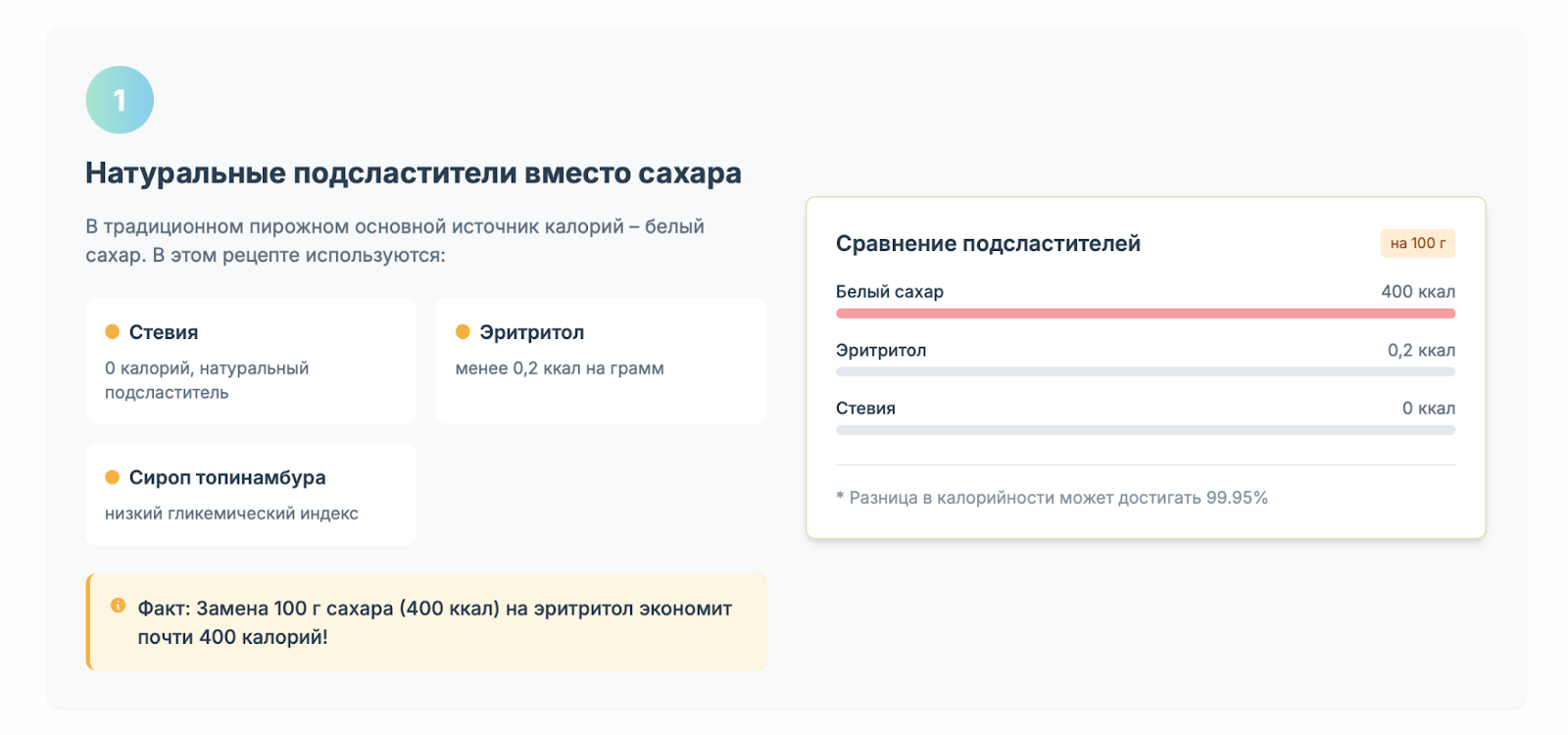
Task: Click the orange dot beside the Эритритол card title
Action: [x=463, y=332]
